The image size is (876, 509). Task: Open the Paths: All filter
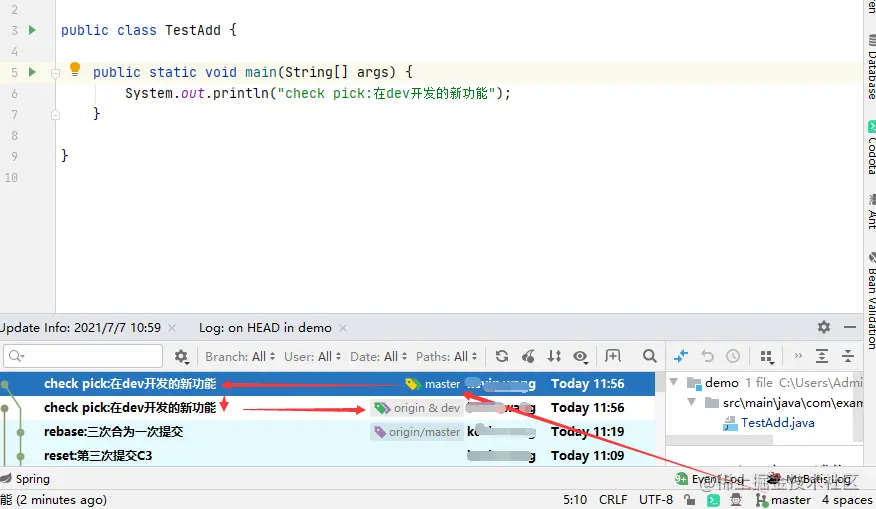coord(446,356)
